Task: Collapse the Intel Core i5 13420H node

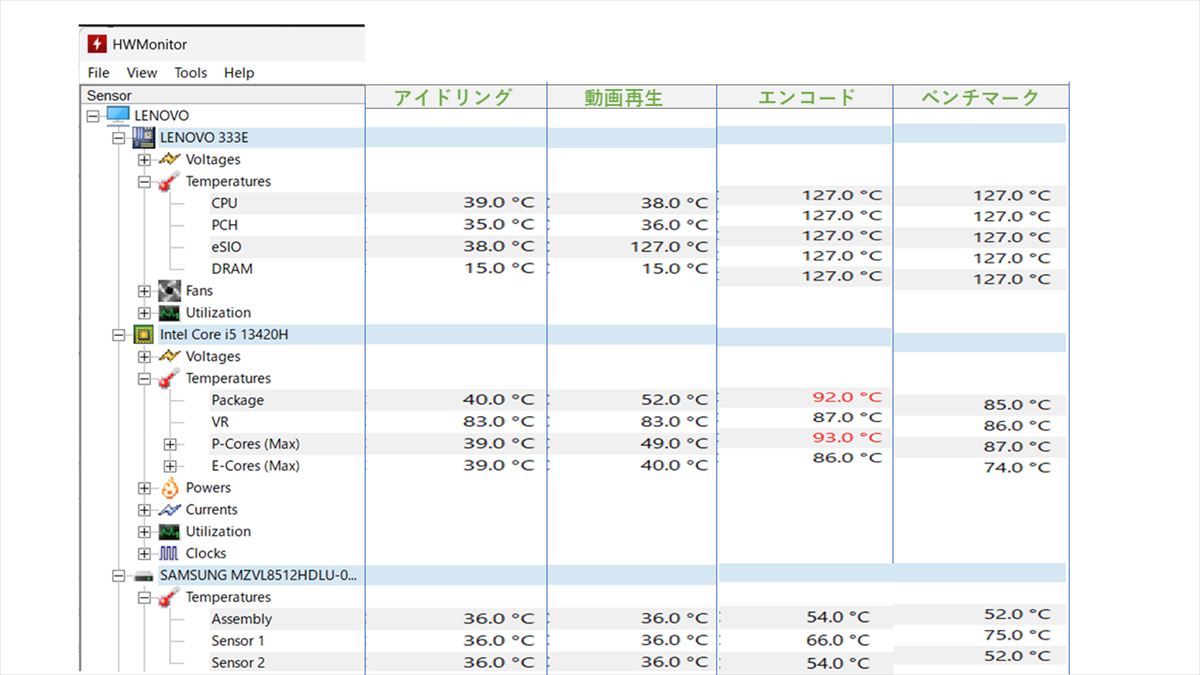Action: (x=119, y=335)
